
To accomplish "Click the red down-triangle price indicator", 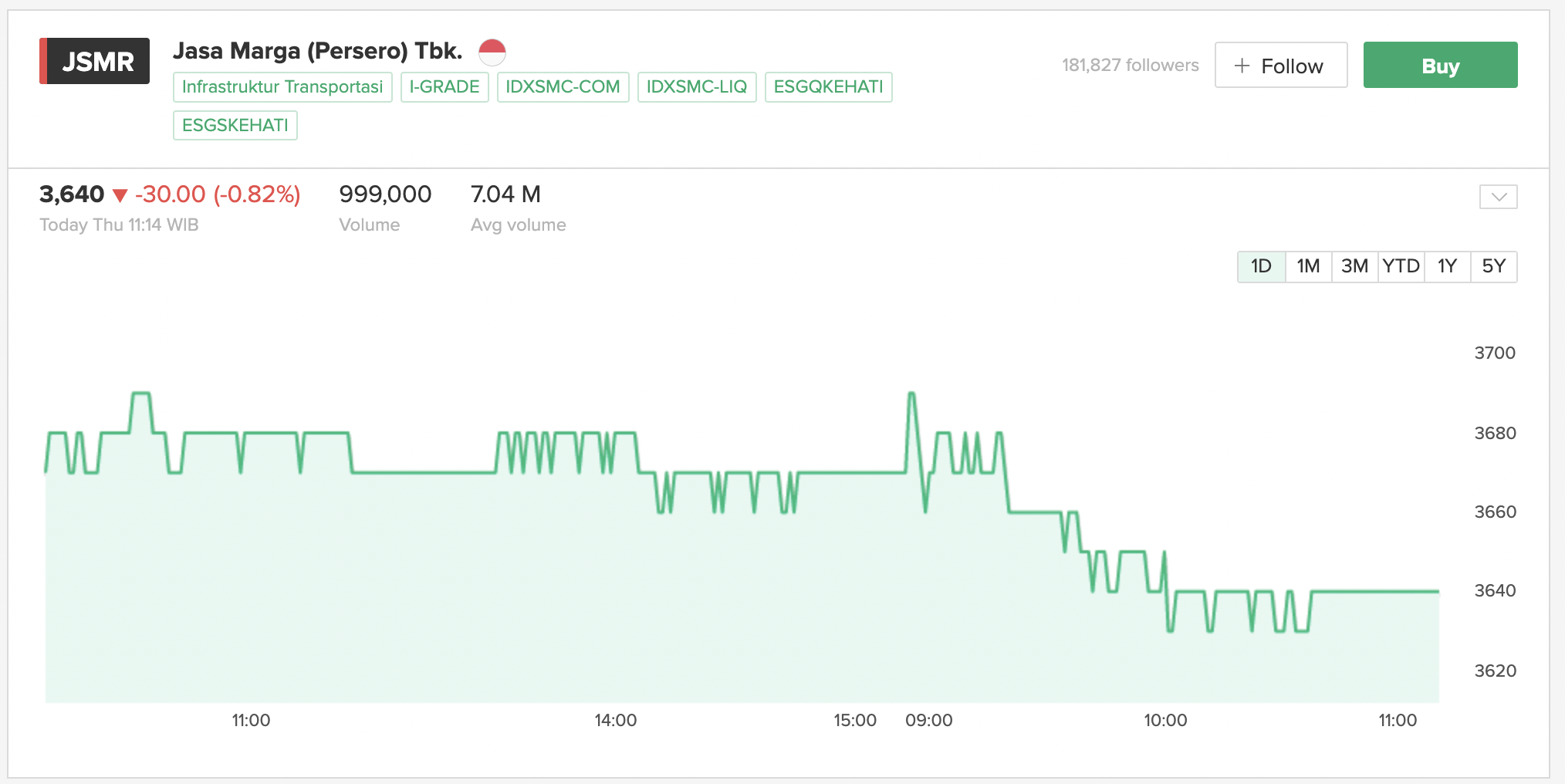I will click(x=120, y=195).
